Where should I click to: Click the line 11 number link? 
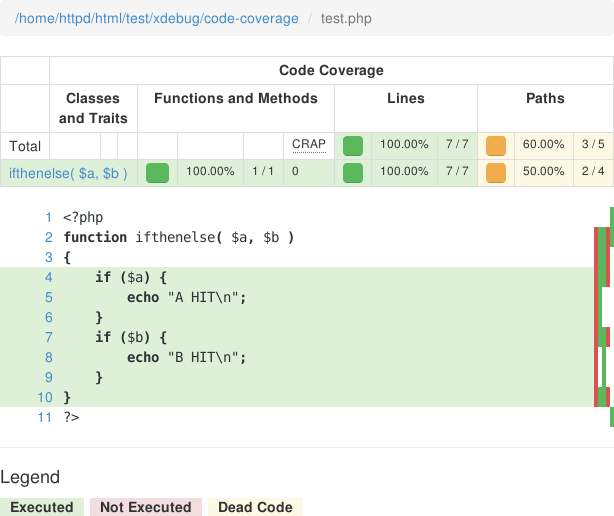[x=44, y=417]
